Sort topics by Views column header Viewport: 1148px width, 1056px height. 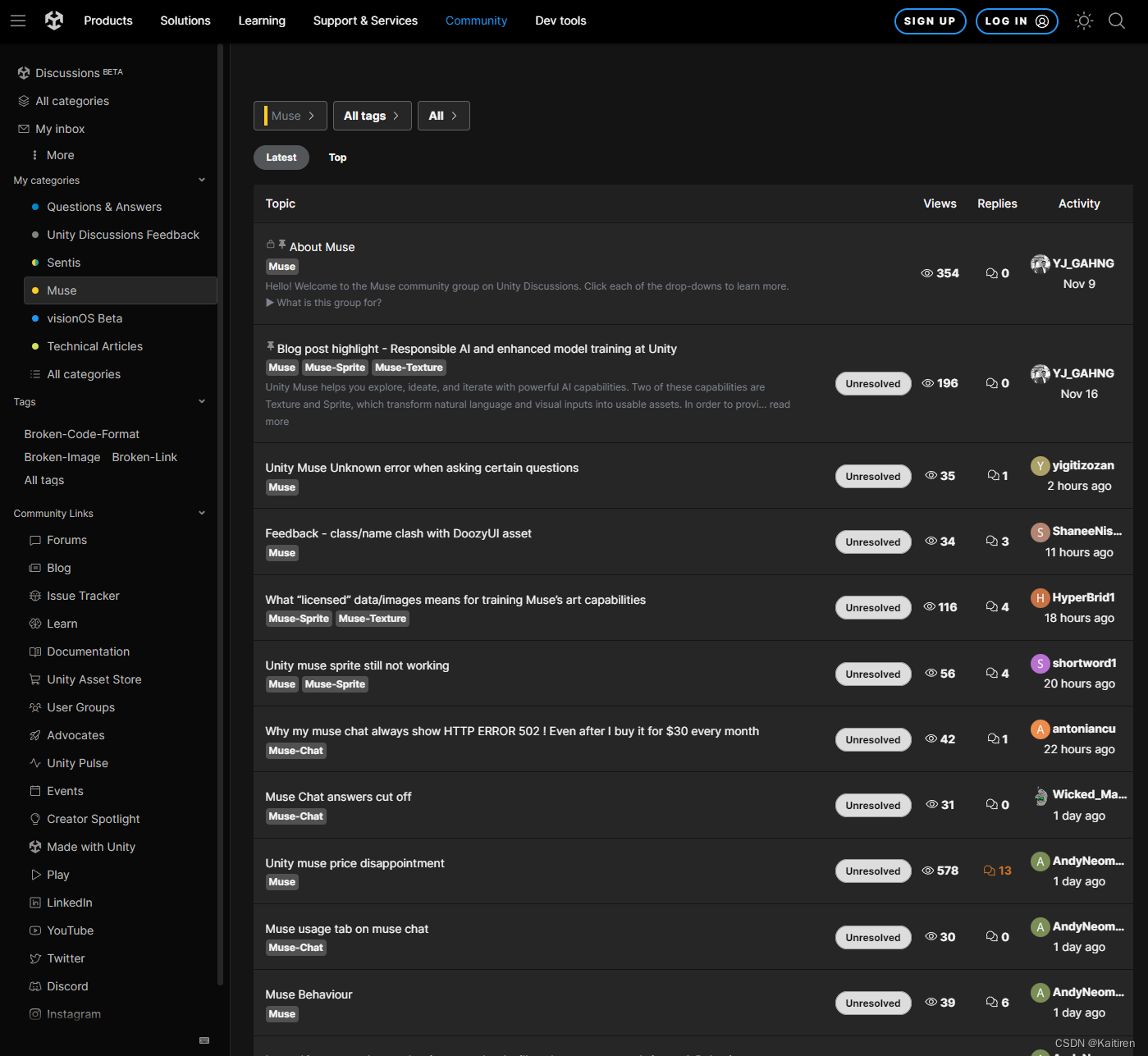click(940, 203)
